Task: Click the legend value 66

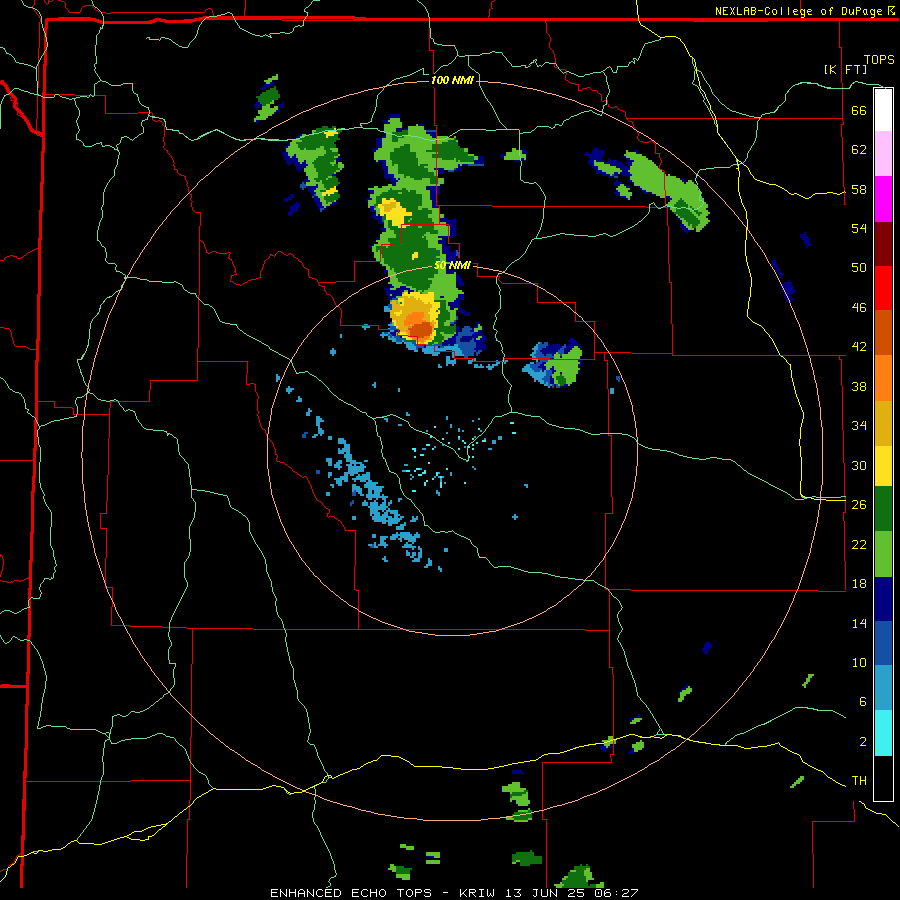Action: [x=859, y=110]
